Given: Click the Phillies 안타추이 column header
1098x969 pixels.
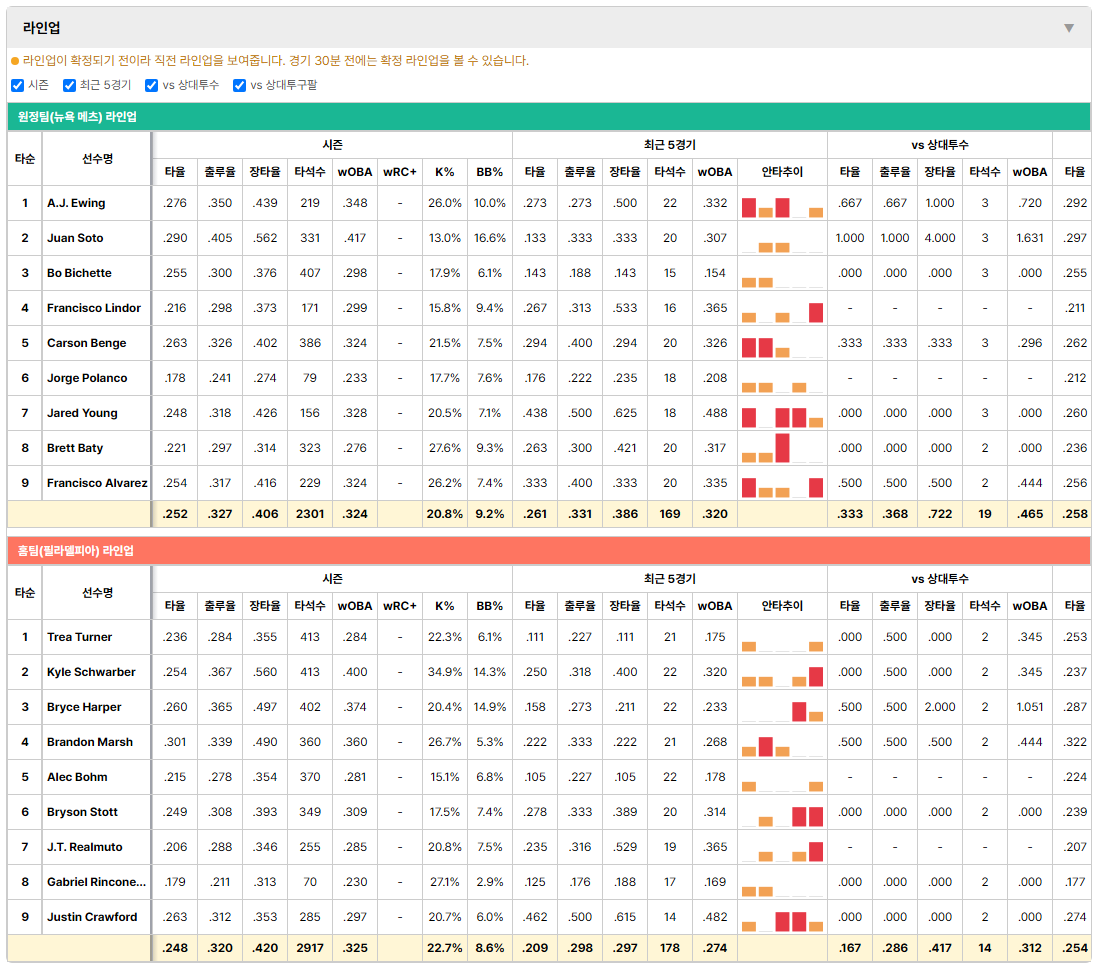Looking at the screenshot, I should (782, 606).
